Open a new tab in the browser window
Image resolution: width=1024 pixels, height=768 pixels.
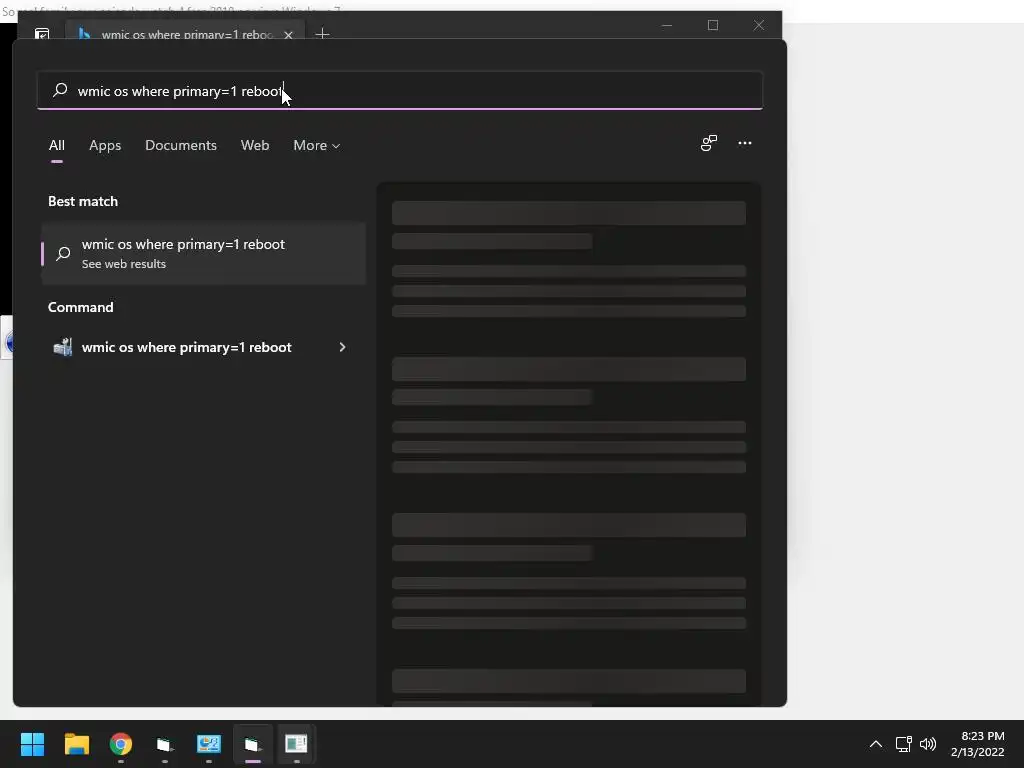[322, 33]
